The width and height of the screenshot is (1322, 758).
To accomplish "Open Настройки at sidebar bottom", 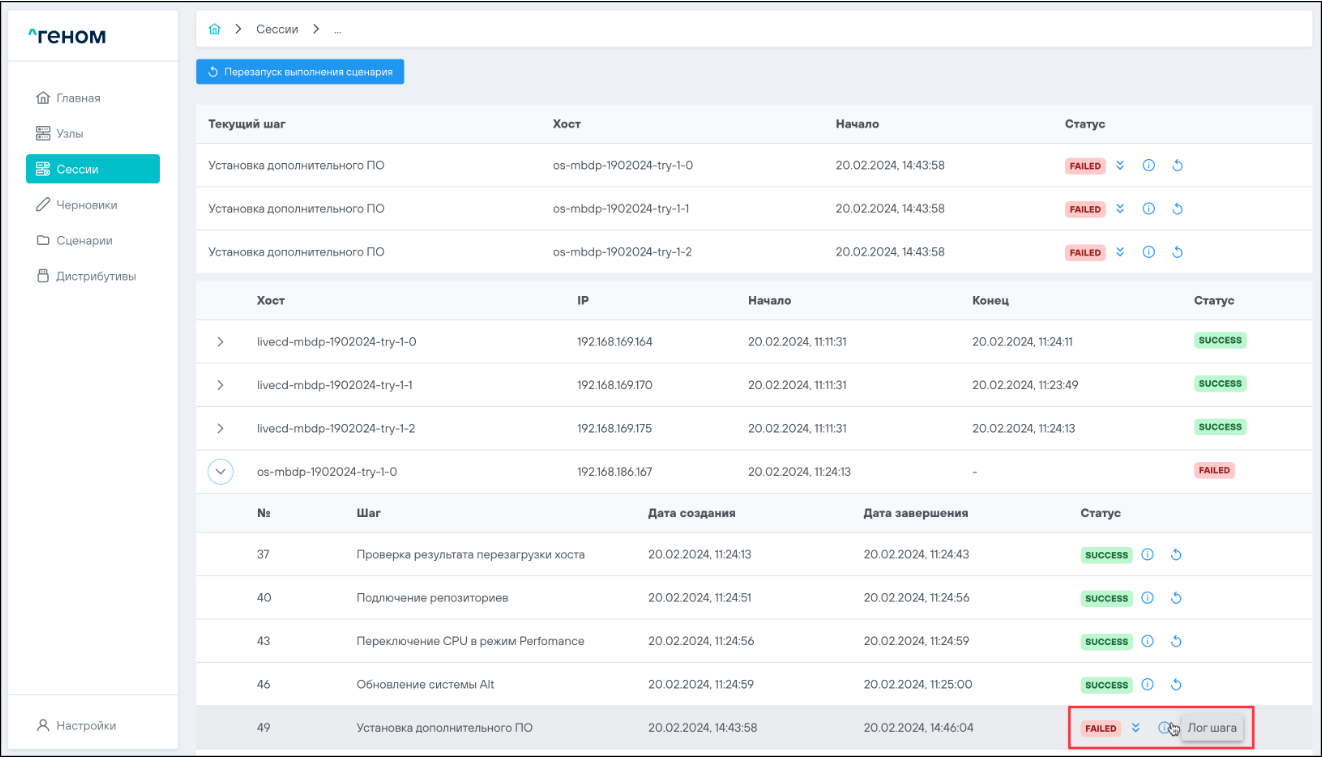I will tap(85, 725).
